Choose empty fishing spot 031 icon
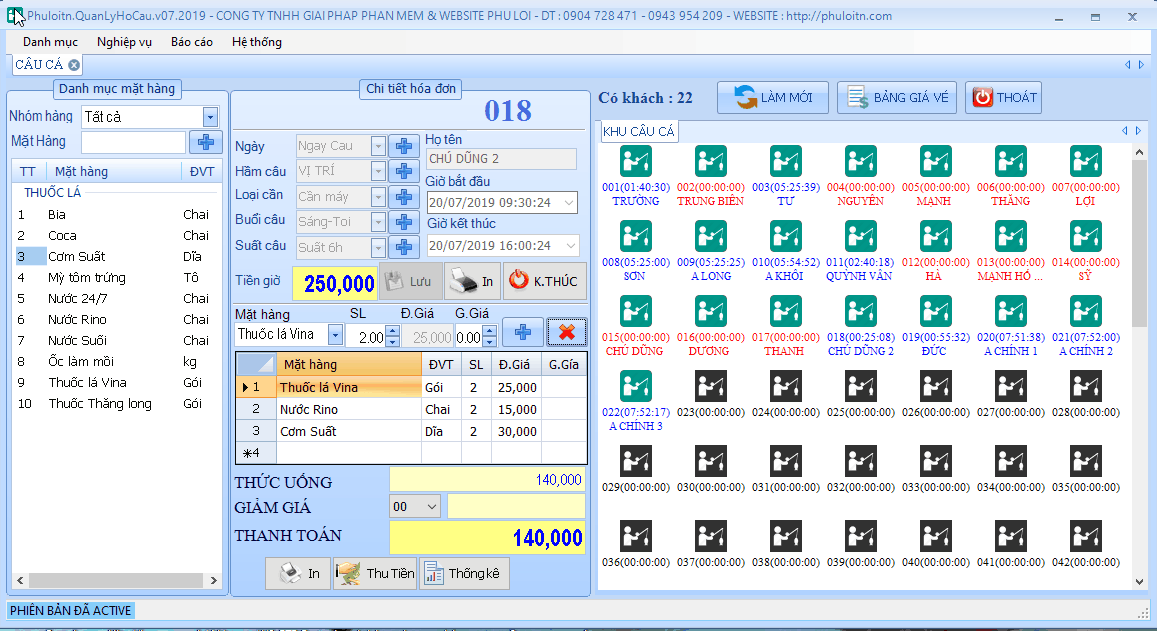The width and height of the screenshot is (1157, 631). pos(786,461)
